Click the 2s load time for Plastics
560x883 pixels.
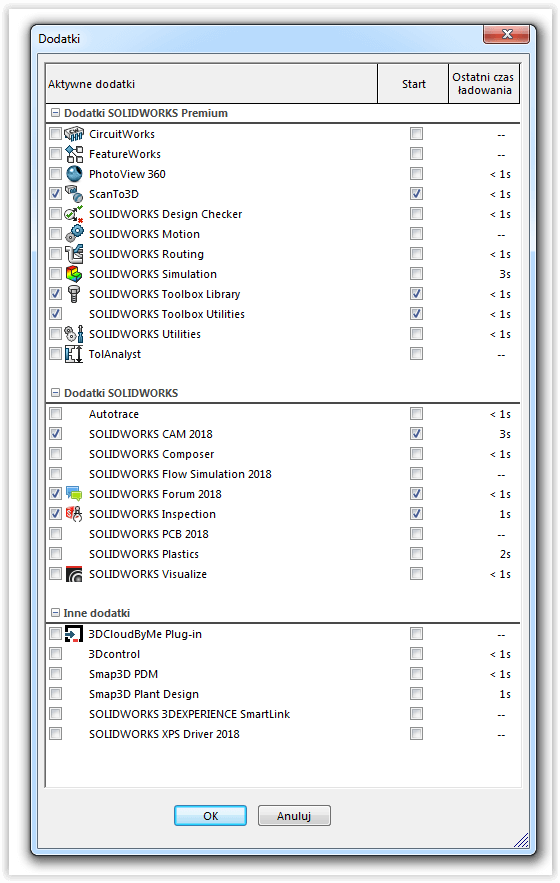pyautogui.click(x=505, y=554)
